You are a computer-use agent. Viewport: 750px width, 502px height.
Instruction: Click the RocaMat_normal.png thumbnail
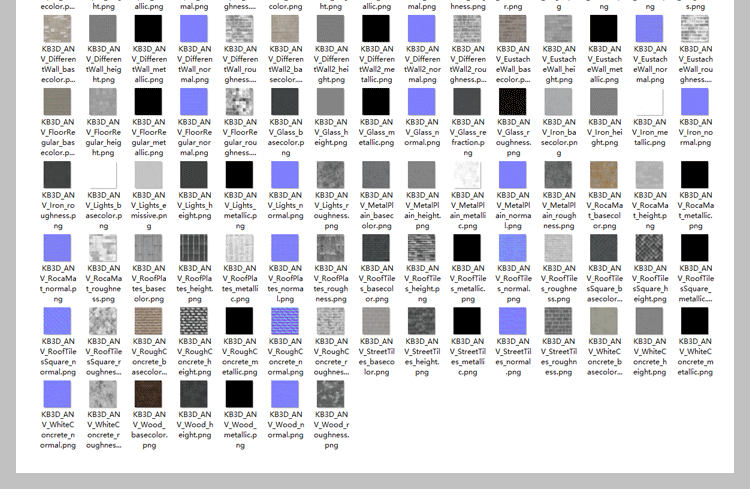click(57, 248)
